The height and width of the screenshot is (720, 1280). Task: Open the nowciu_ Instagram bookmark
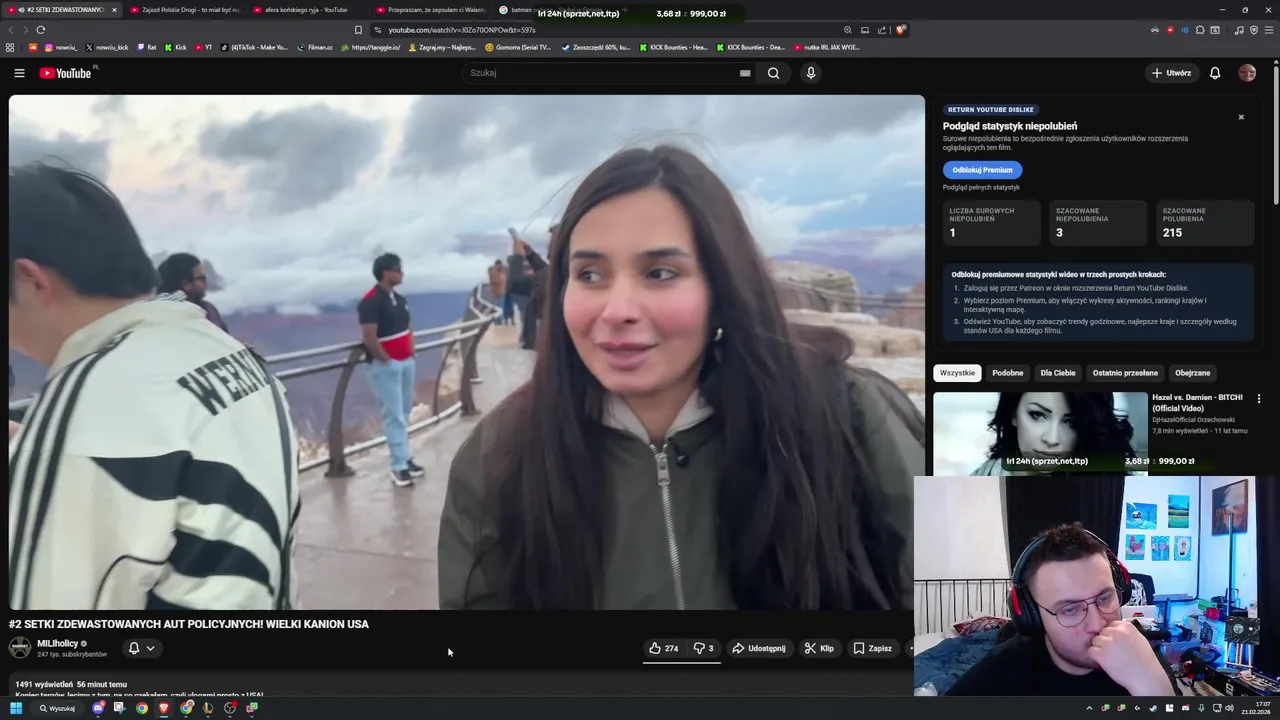point(61,47)
